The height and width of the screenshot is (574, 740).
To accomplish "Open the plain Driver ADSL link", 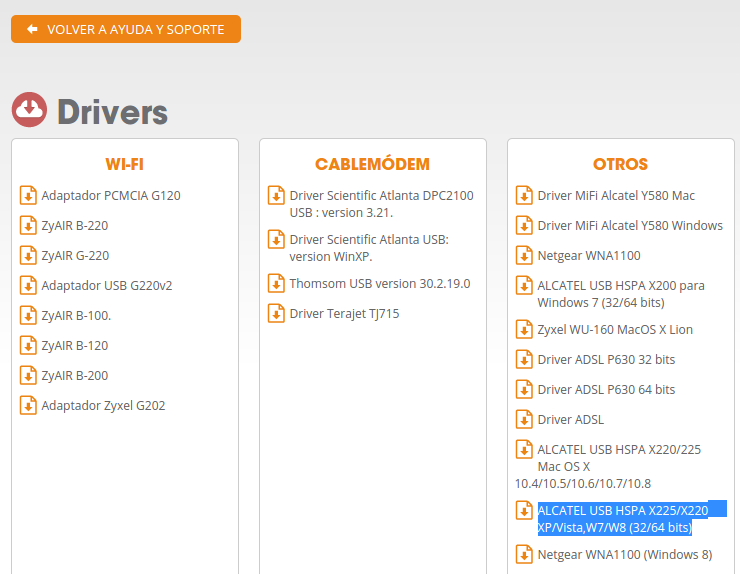I will click(x=571, y=420).
